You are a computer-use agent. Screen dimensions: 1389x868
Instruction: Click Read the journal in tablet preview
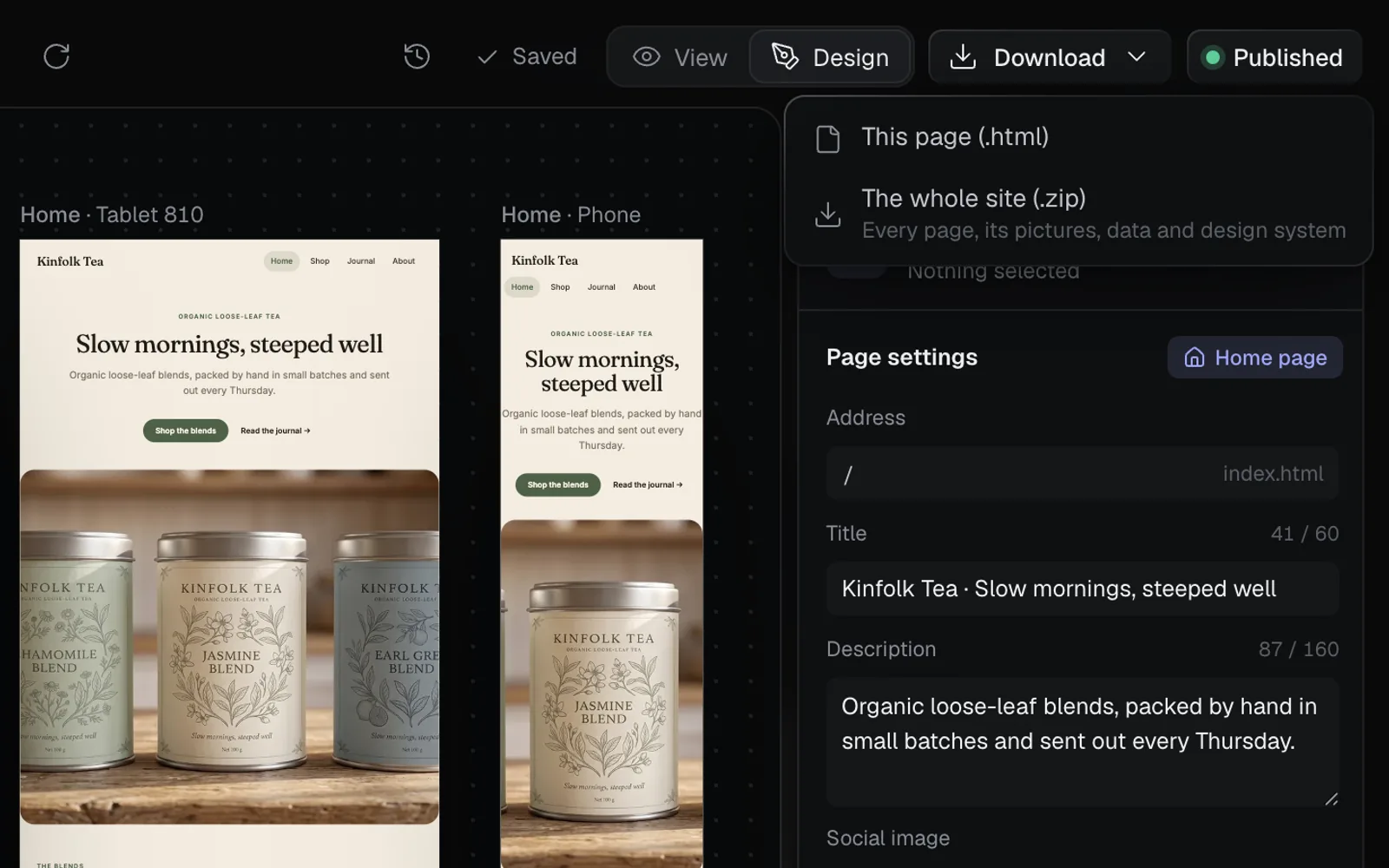[x=275, y=431]
